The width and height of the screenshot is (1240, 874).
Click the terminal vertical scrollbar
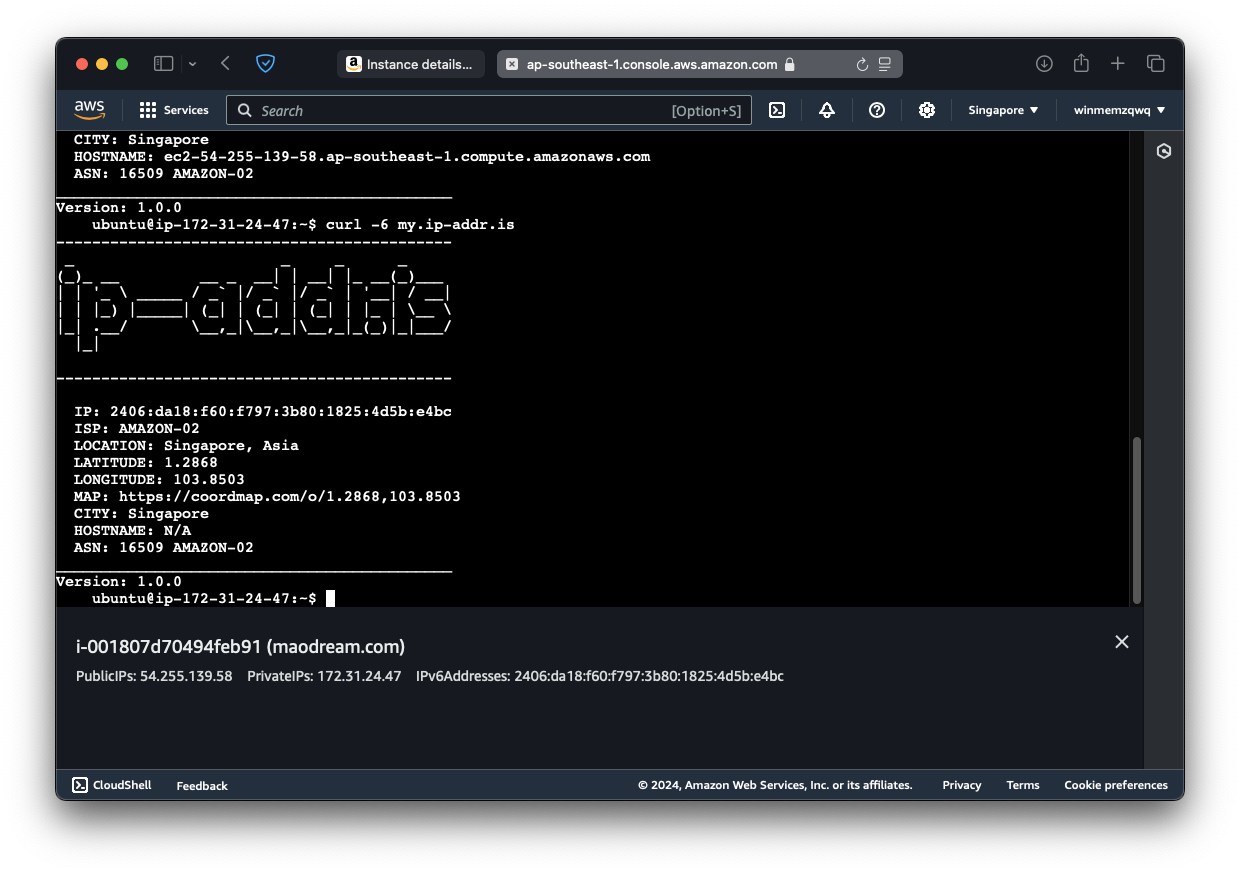[1137, 520]
